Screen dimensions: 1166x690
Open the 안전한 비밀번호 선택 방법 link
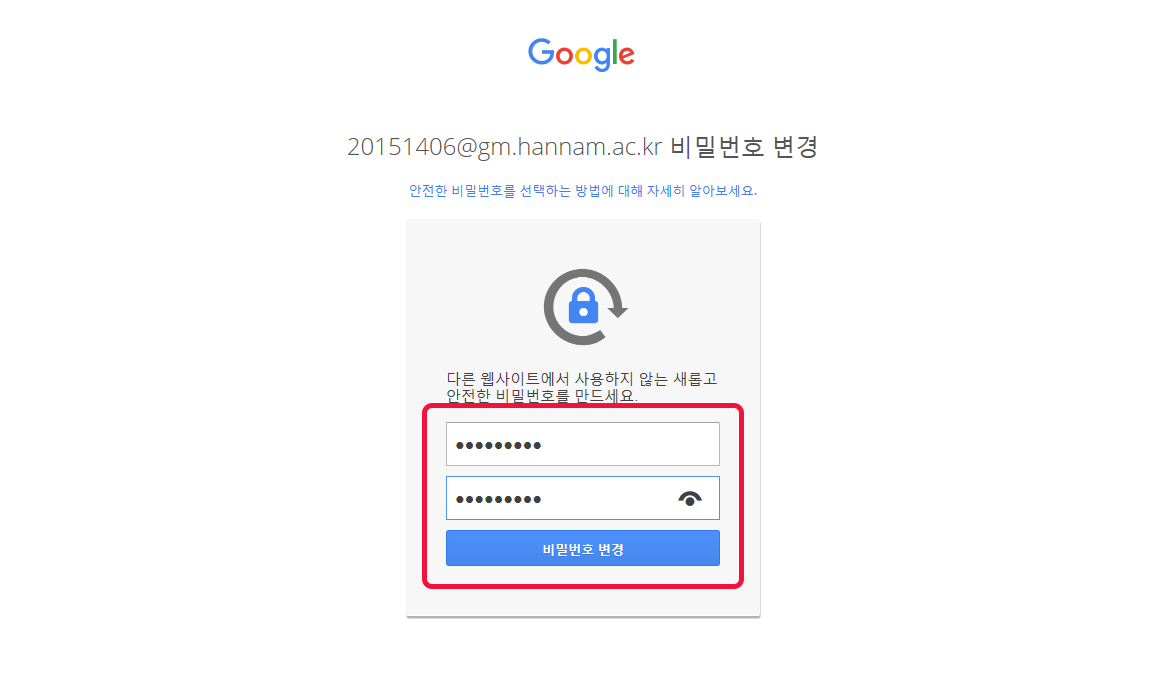(583, 190)
